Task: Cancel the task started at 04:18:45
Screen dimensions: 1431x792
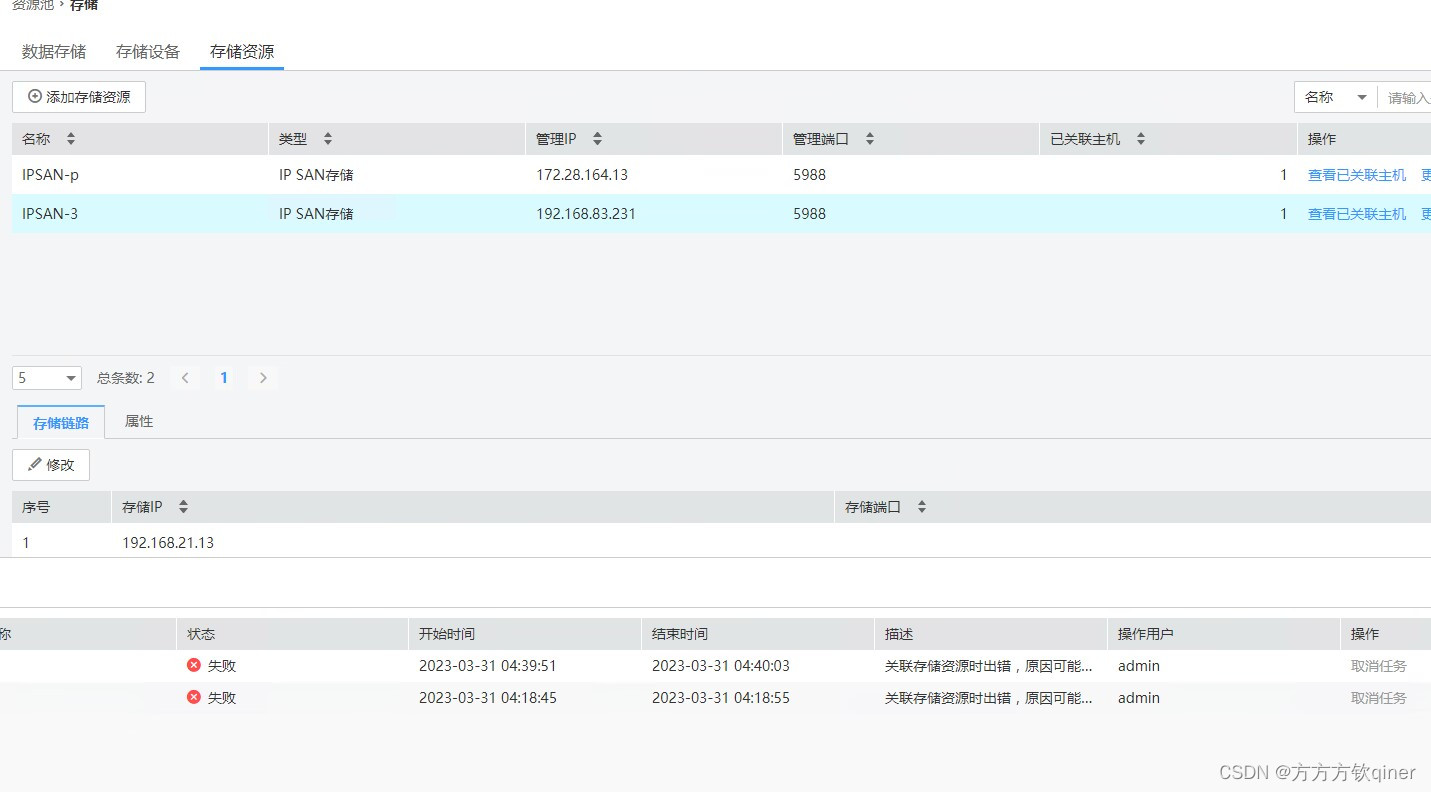Action: (x=1379, y=698)
